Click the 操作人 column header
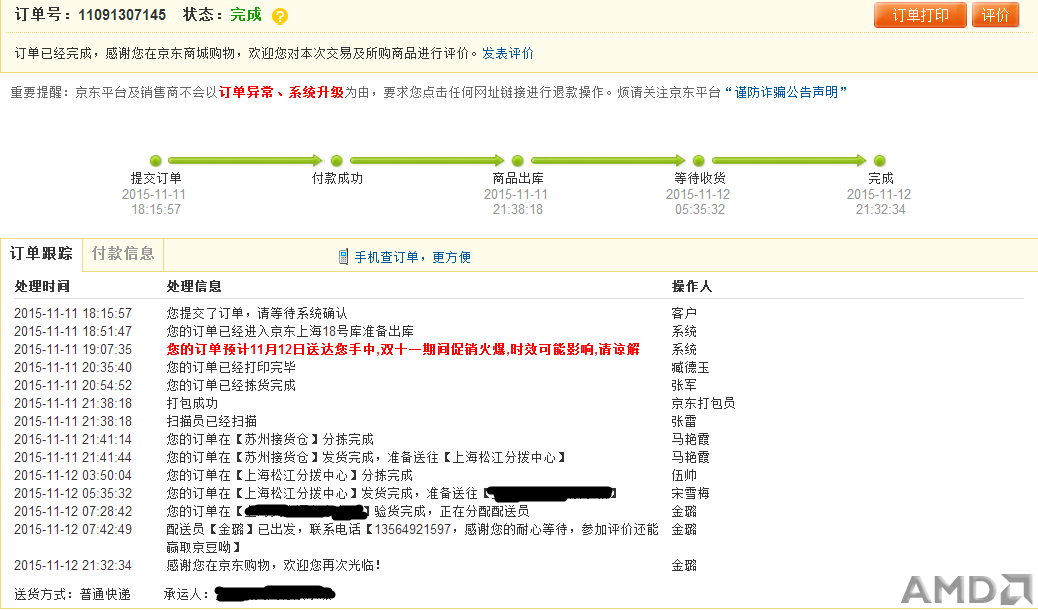Image resolution: width=1038 pixels, height=610 pixels. tap(692, 286)
